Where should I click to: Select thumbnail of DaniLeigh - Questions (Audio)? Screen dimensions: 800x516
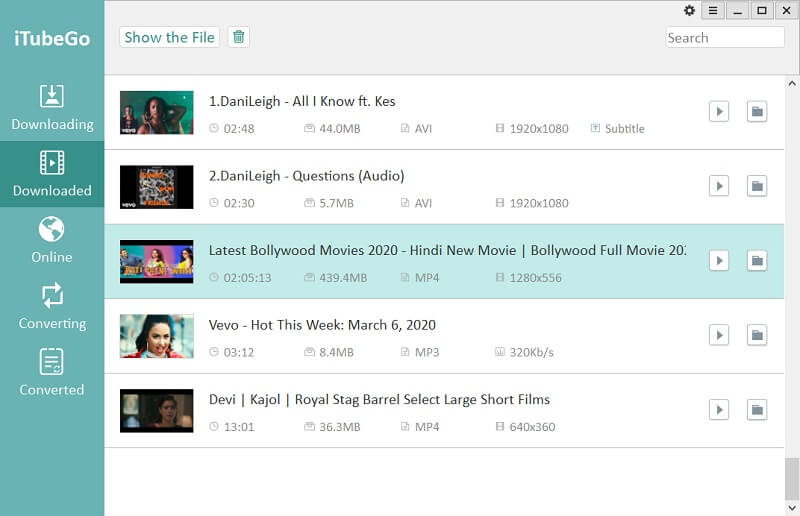coord(157,187)
